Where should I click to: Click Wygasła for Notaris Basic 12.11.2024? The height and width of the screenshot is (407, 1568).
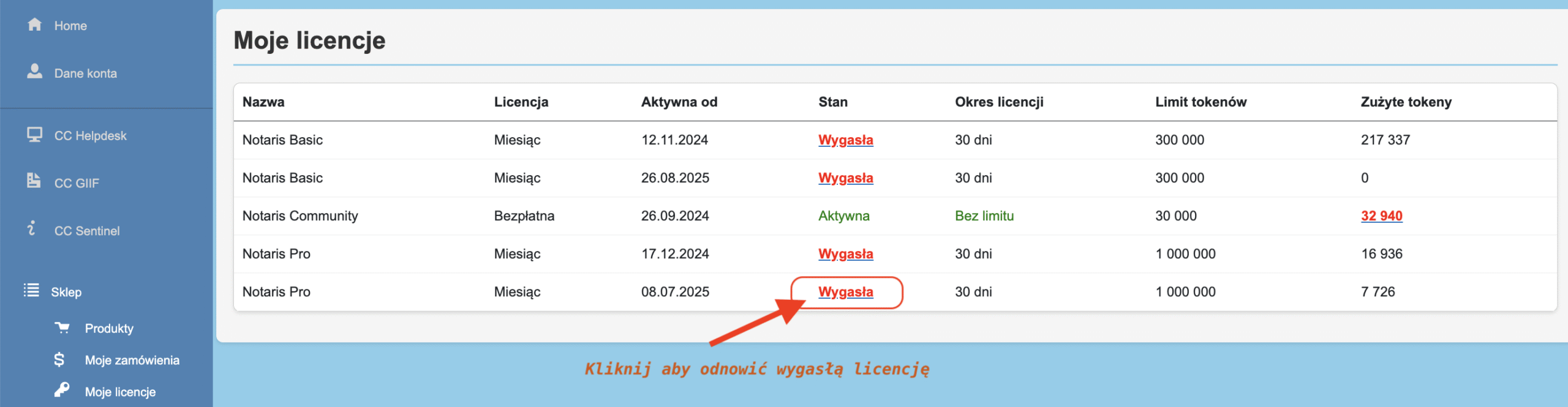pos(845,140)
